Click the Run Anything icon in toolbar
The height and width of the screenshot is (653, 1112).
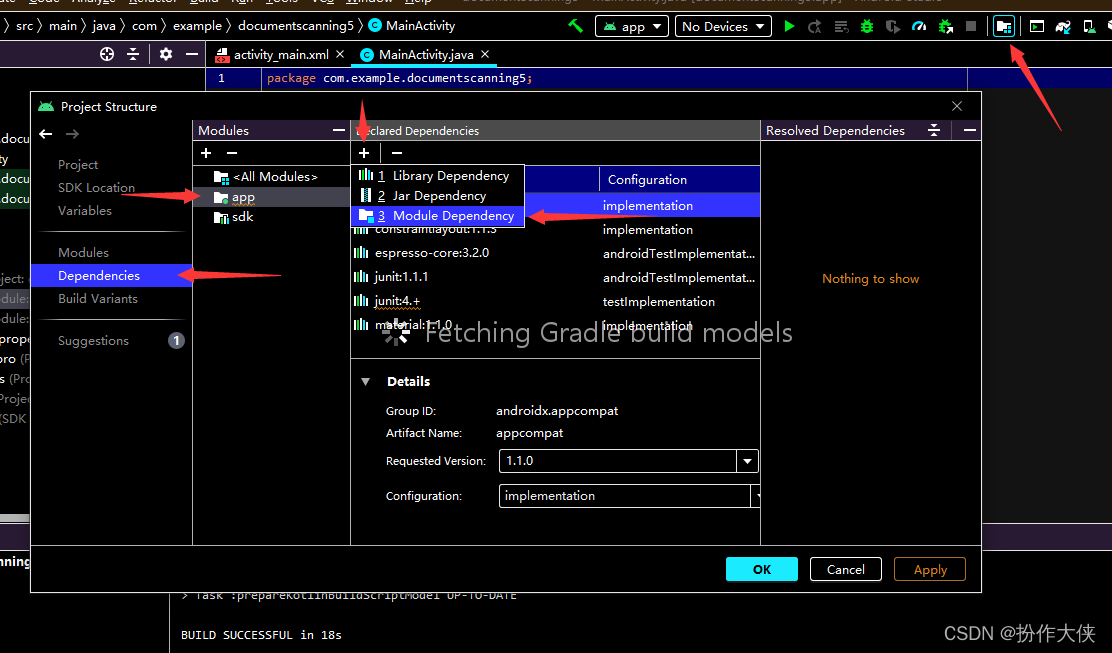click(1037, 26)
